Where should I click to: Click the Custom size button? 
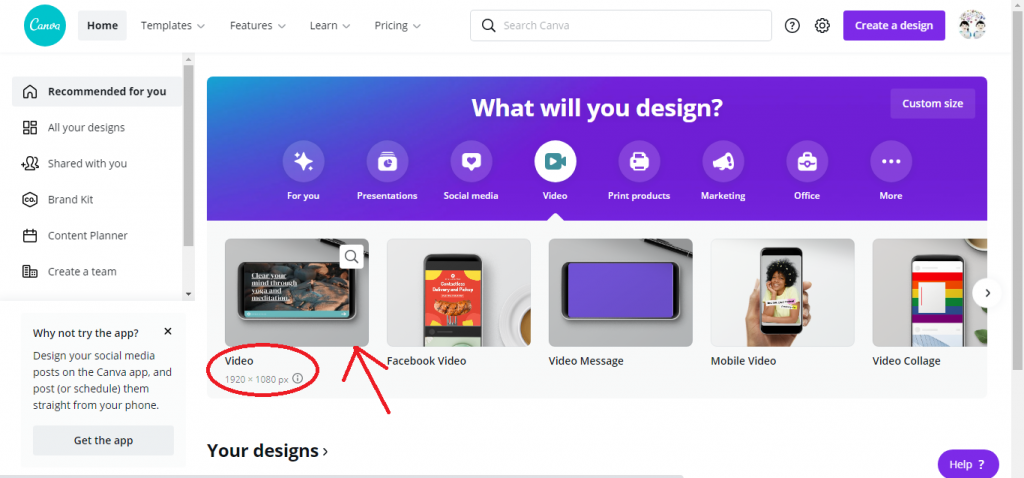coord(933,103)
